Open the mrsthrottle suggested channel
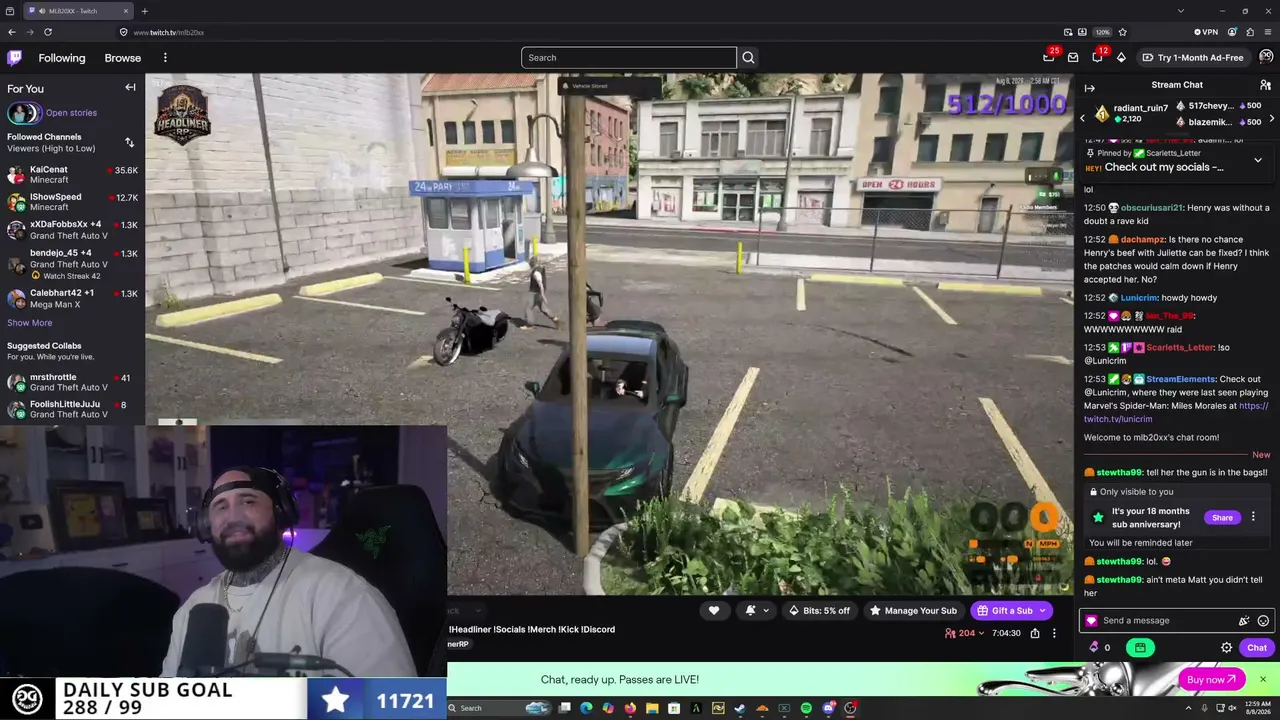Screen dimensions: 1280x720 [72, 382]
